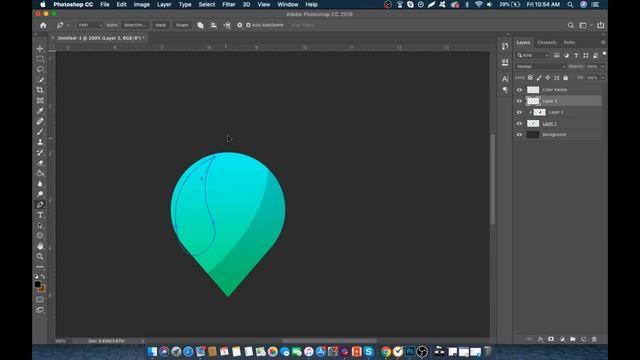Screen dimensions: 640x360
Task: Open the layer filter Kind dropdown
Action: [x=533, y=56]
